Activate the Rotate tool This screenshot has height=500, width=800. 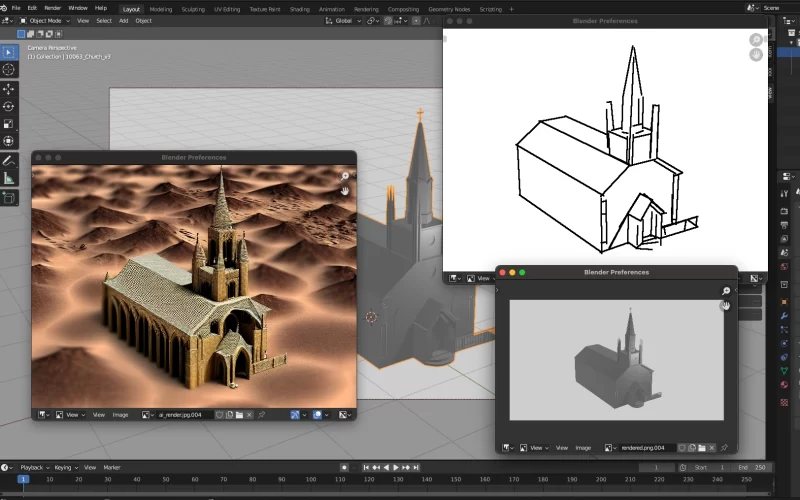click(9, 106)
